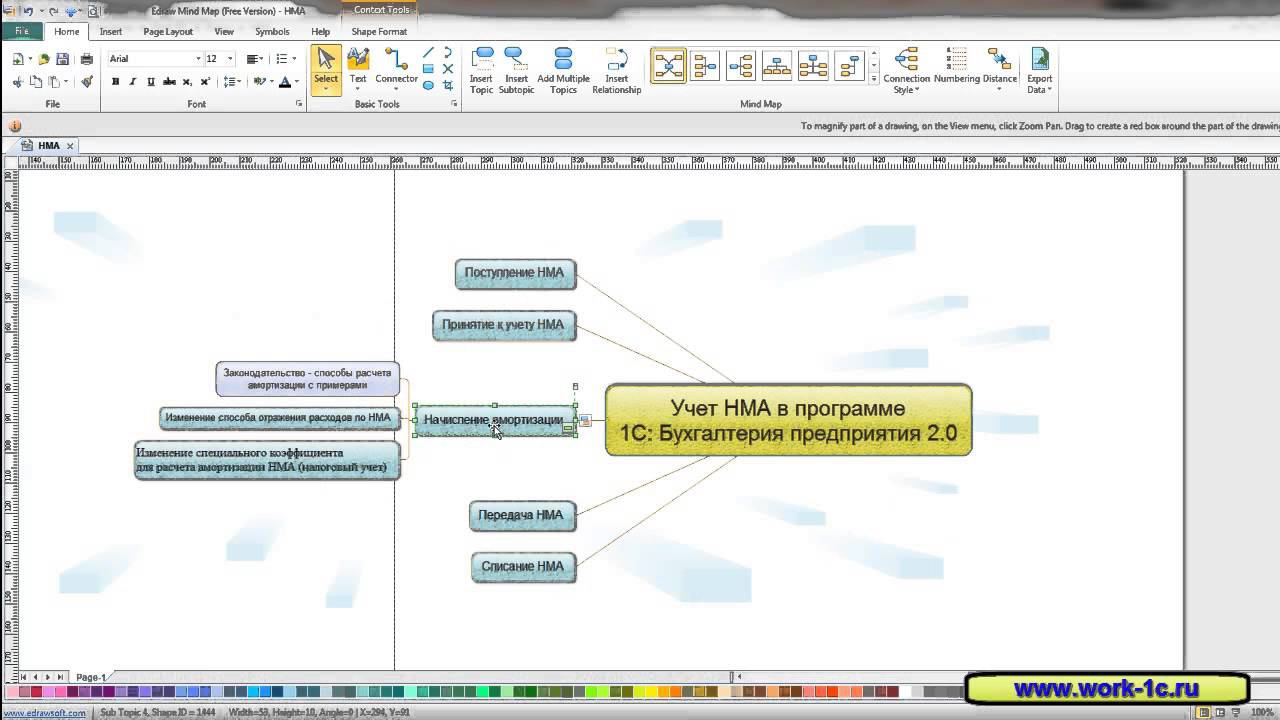Toggle Strikethrough formatting
This screenshot has height=720, width=1280.
point(169,82)
